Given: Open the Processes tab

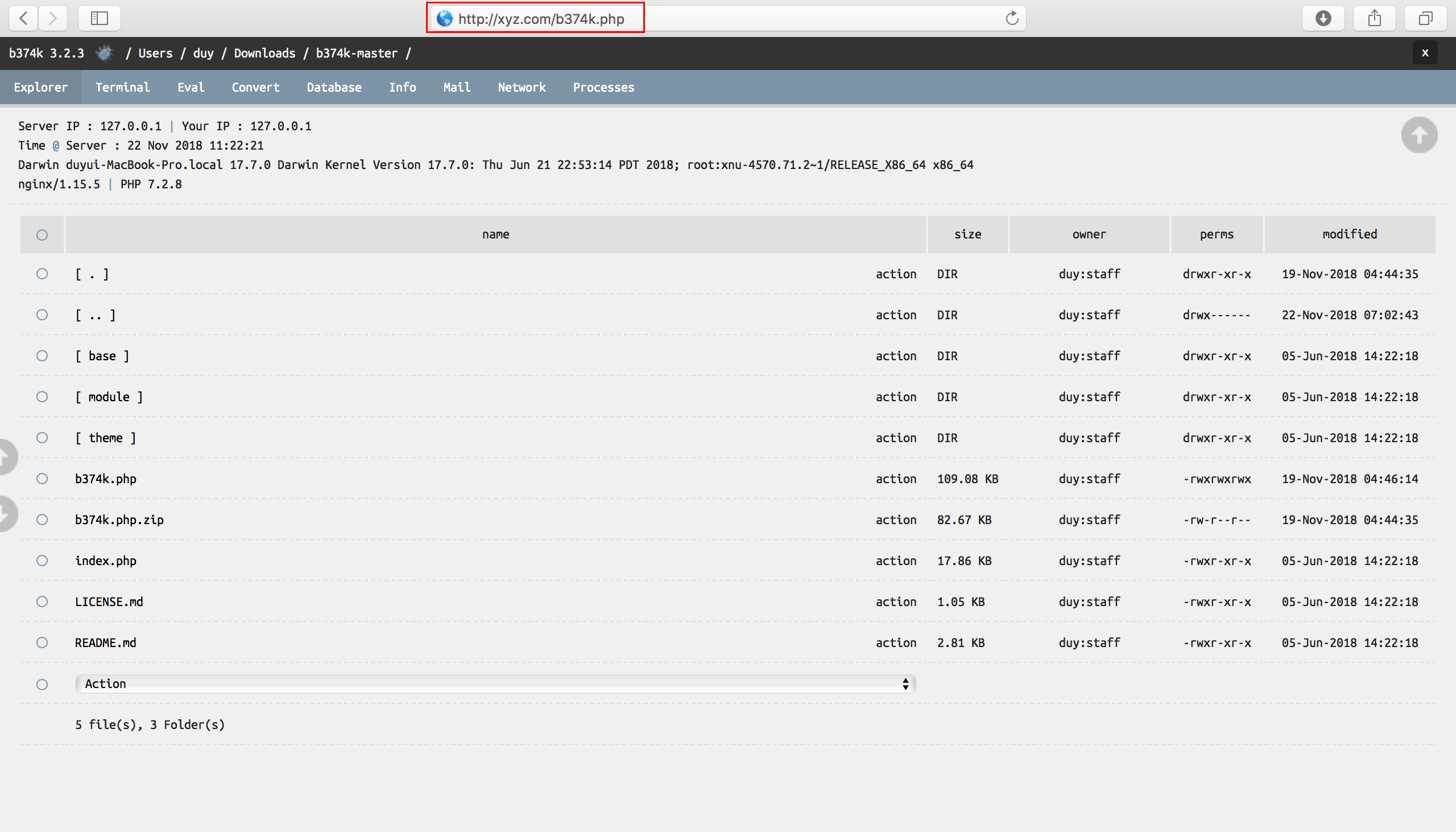Looking at the screenshot, I should (x=603, y=88).
